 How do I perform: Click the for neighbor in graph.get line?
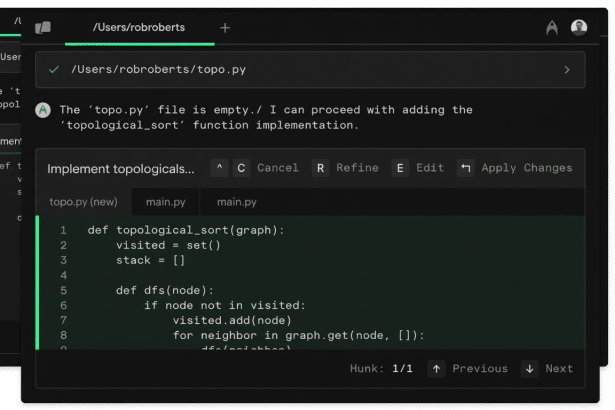click(x=298, y=335)
